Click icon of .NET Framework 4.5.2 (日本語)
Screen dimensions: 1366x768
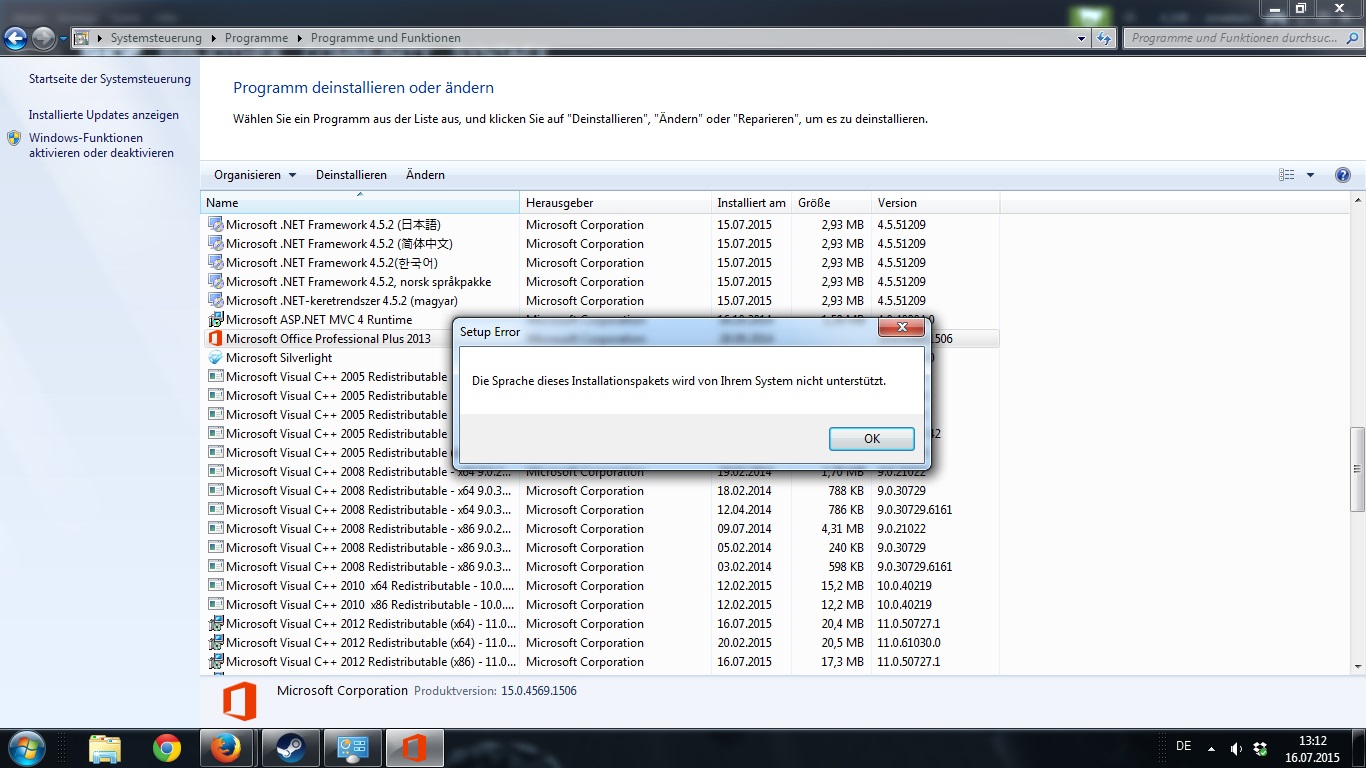(215, 225)
